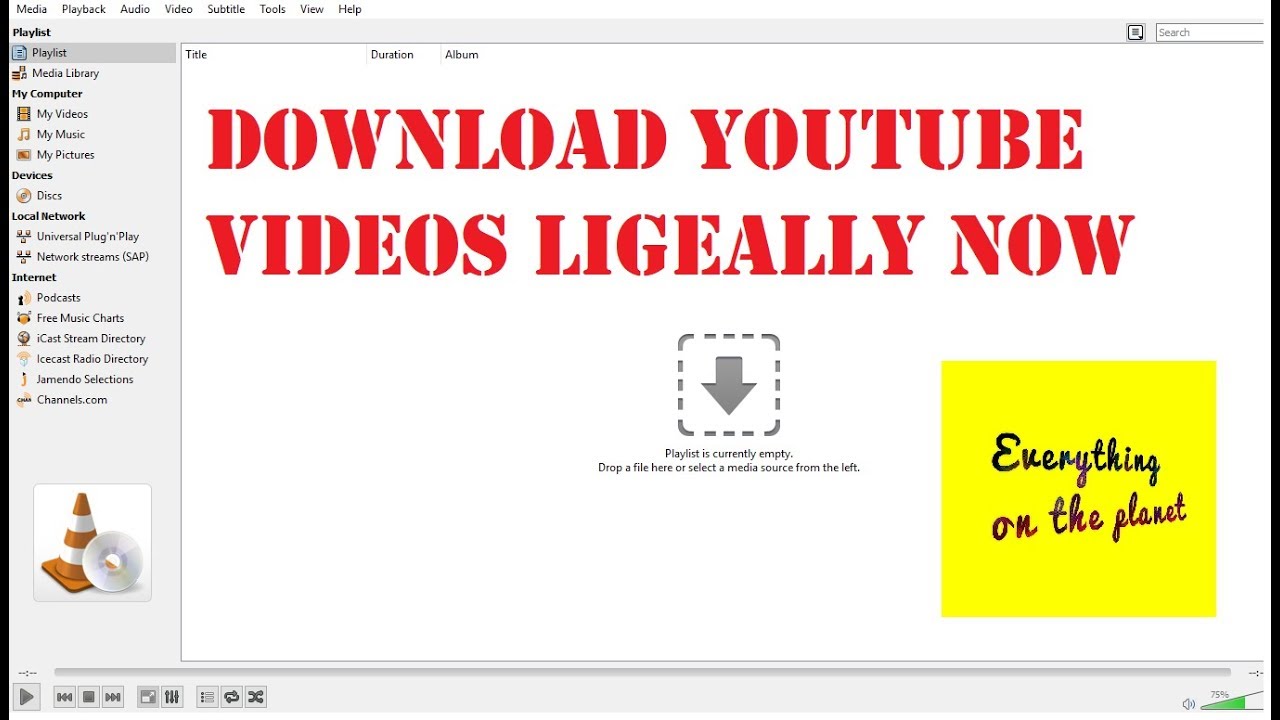Open the Help menu
The height and width of the screenshot is (720, 1280).
pos(350,9)
